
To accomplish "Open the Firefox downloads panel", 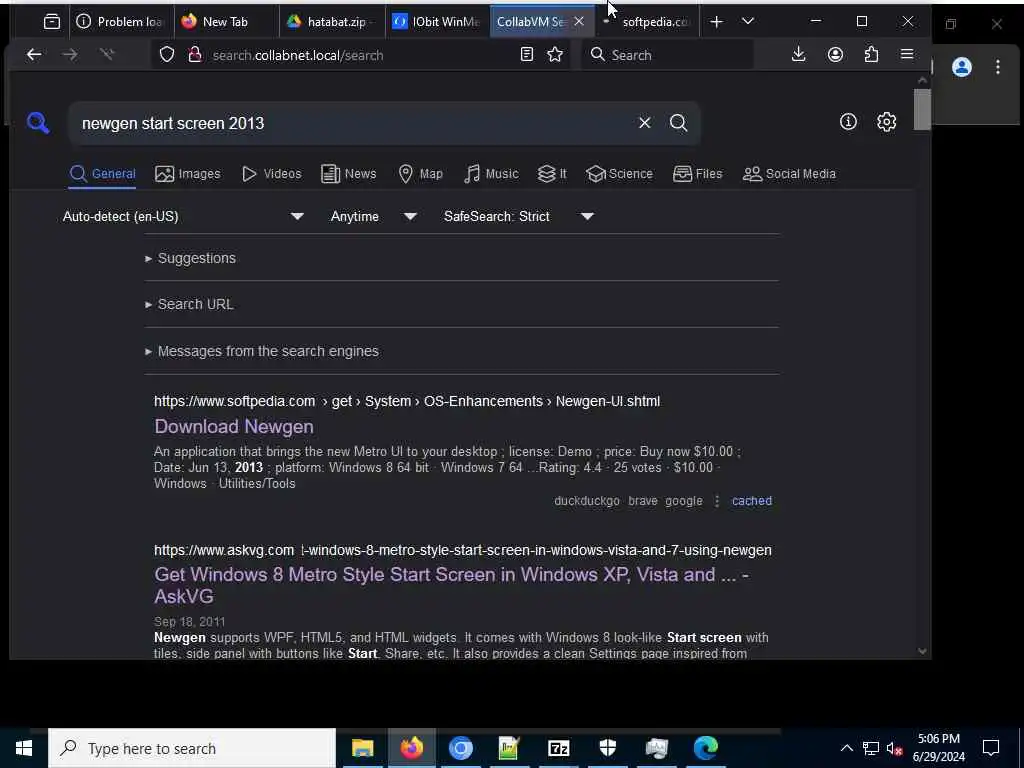I will point(798,55).
